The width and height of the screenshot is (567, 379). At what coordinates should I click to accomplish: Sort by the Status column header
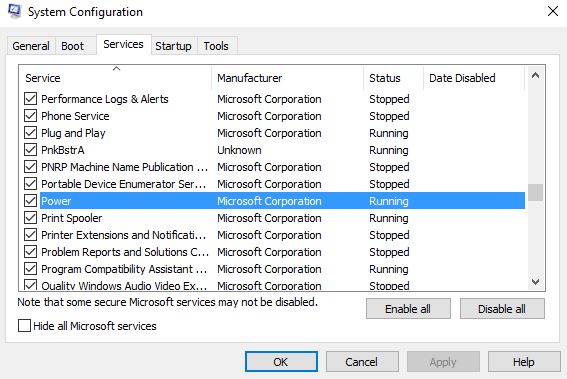click(393, 78)
